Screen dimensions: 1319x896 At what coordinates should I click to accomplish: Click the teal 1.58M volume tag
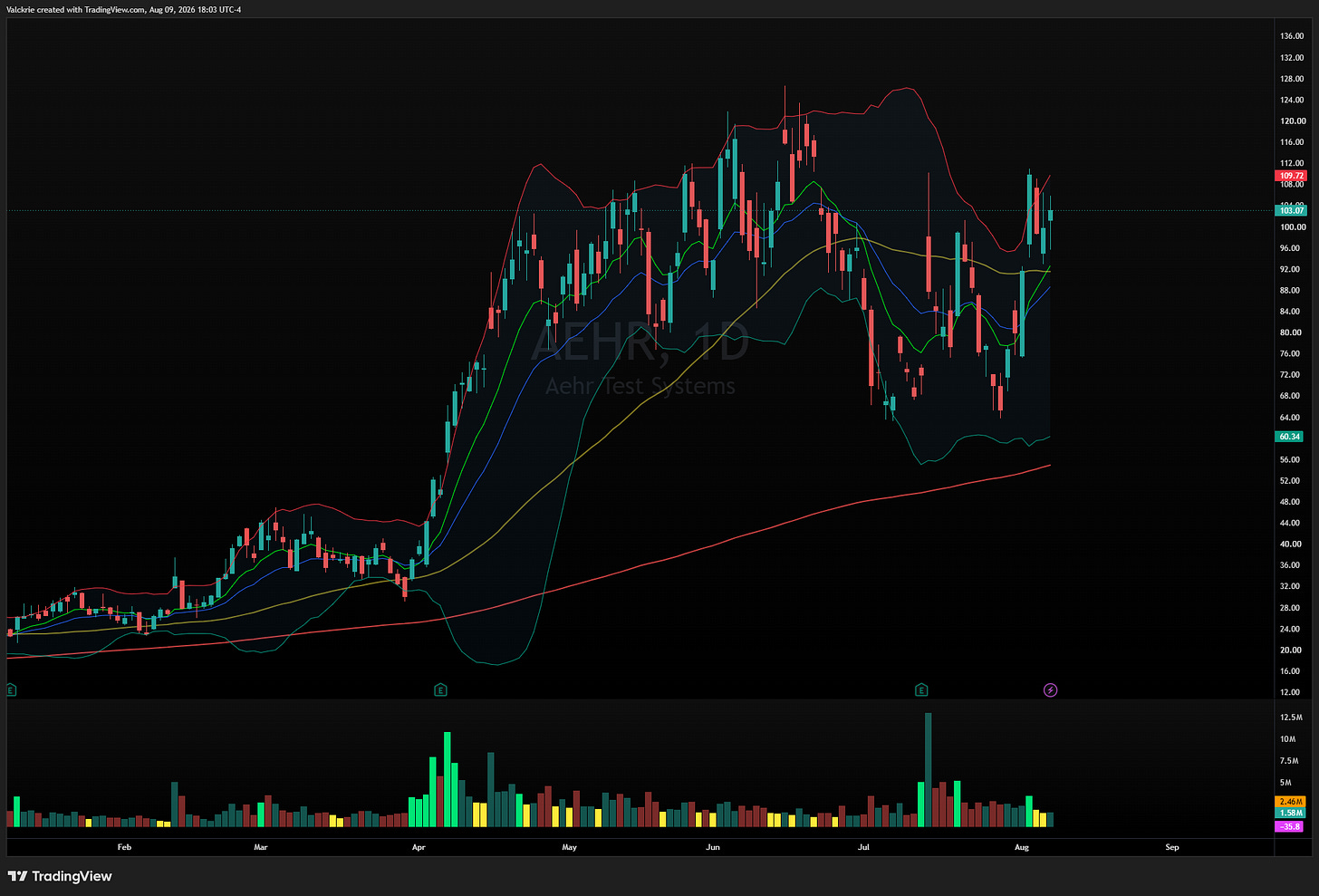(x=1290, y=814)
